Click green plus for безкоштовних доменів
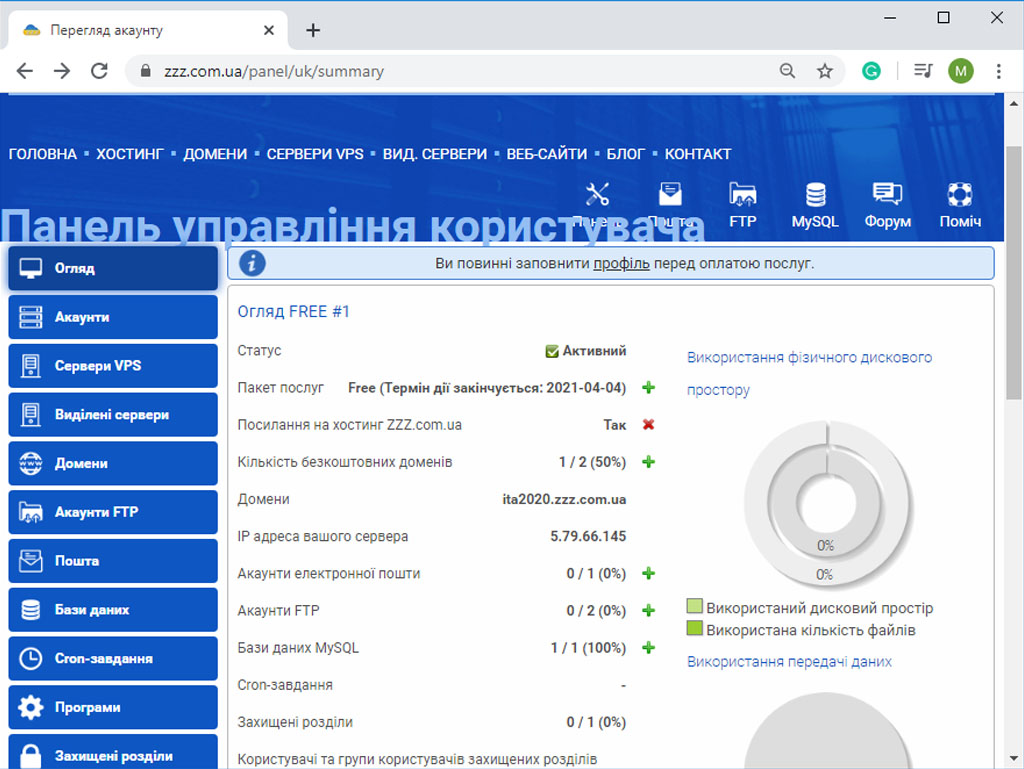 [648, 462]
